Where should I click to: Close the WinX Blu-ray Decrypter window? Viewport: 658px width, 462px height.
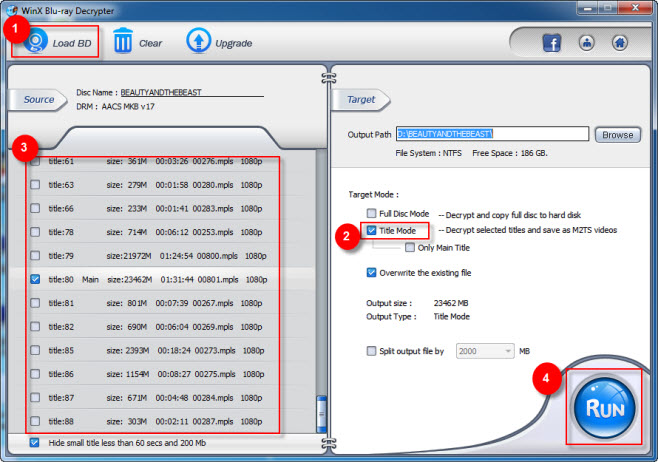click(635, 8)
